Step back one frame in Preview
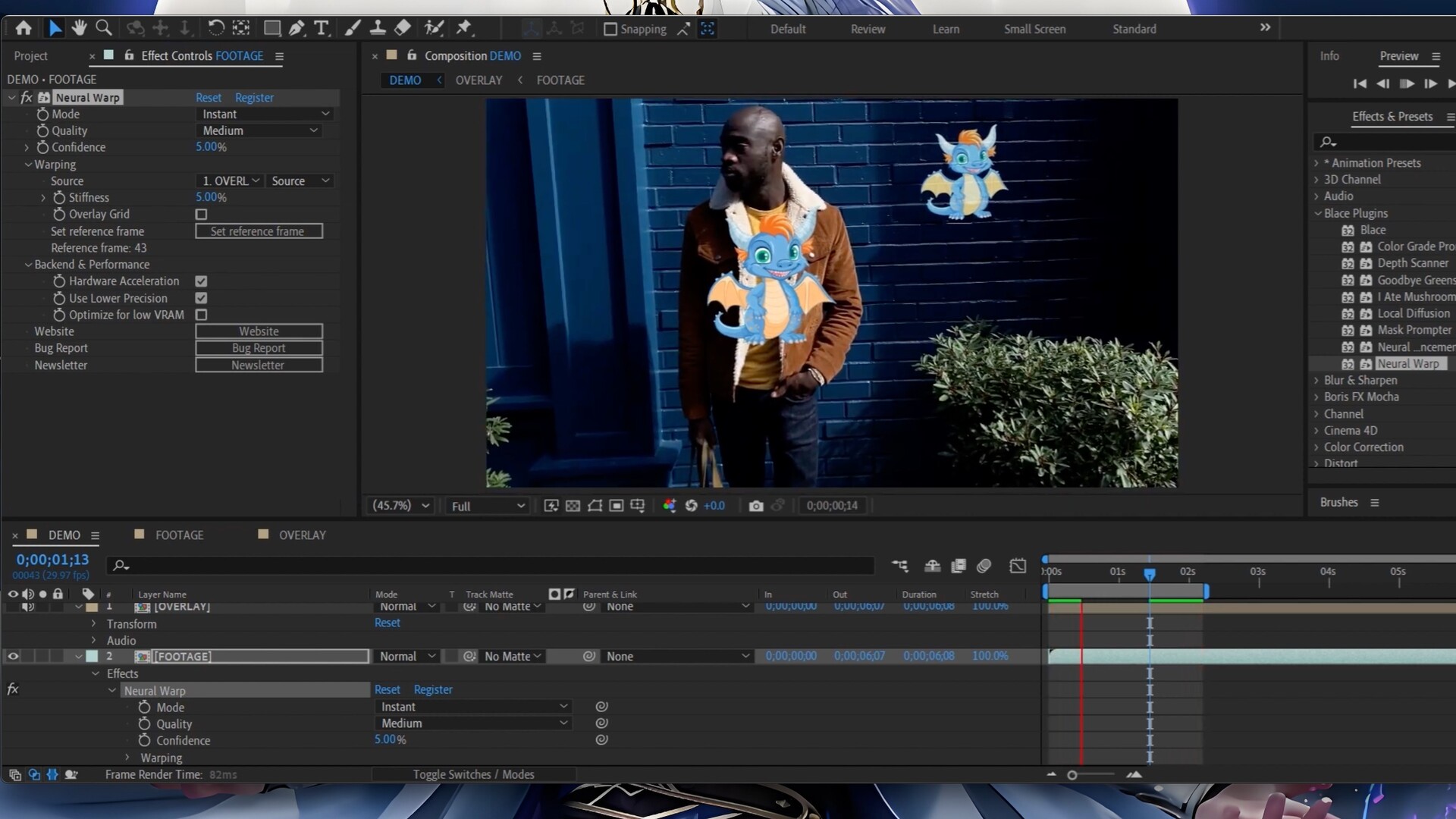The image size is (1456, 819). tap(1383, 83)
